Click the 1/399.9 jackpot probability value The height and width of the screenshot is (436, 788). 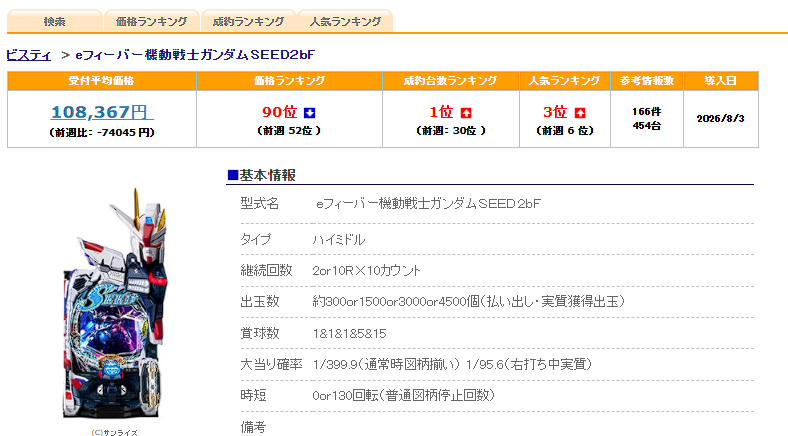click(x=386, y=364)
